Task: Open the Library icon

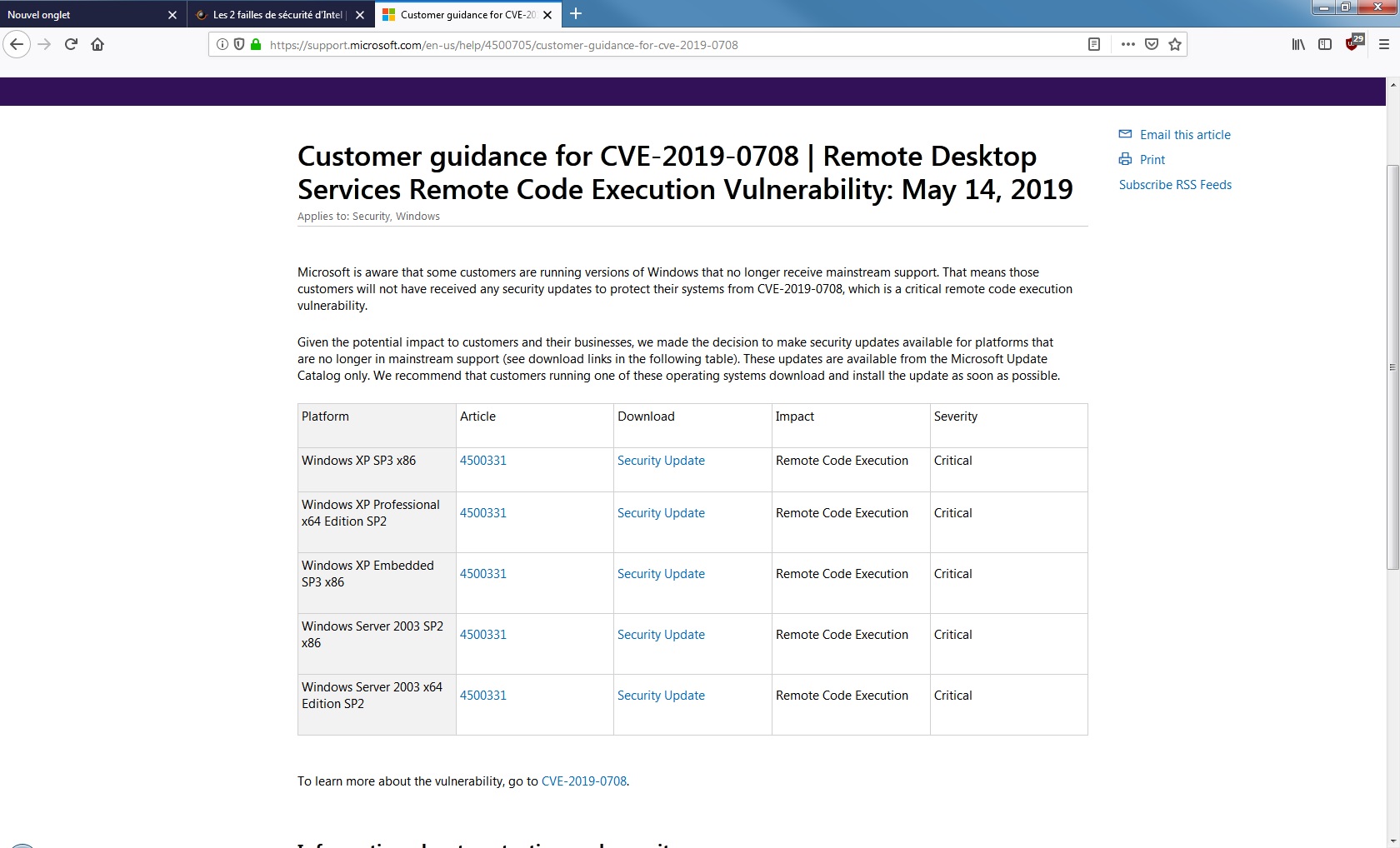Action: (1298, 45)
